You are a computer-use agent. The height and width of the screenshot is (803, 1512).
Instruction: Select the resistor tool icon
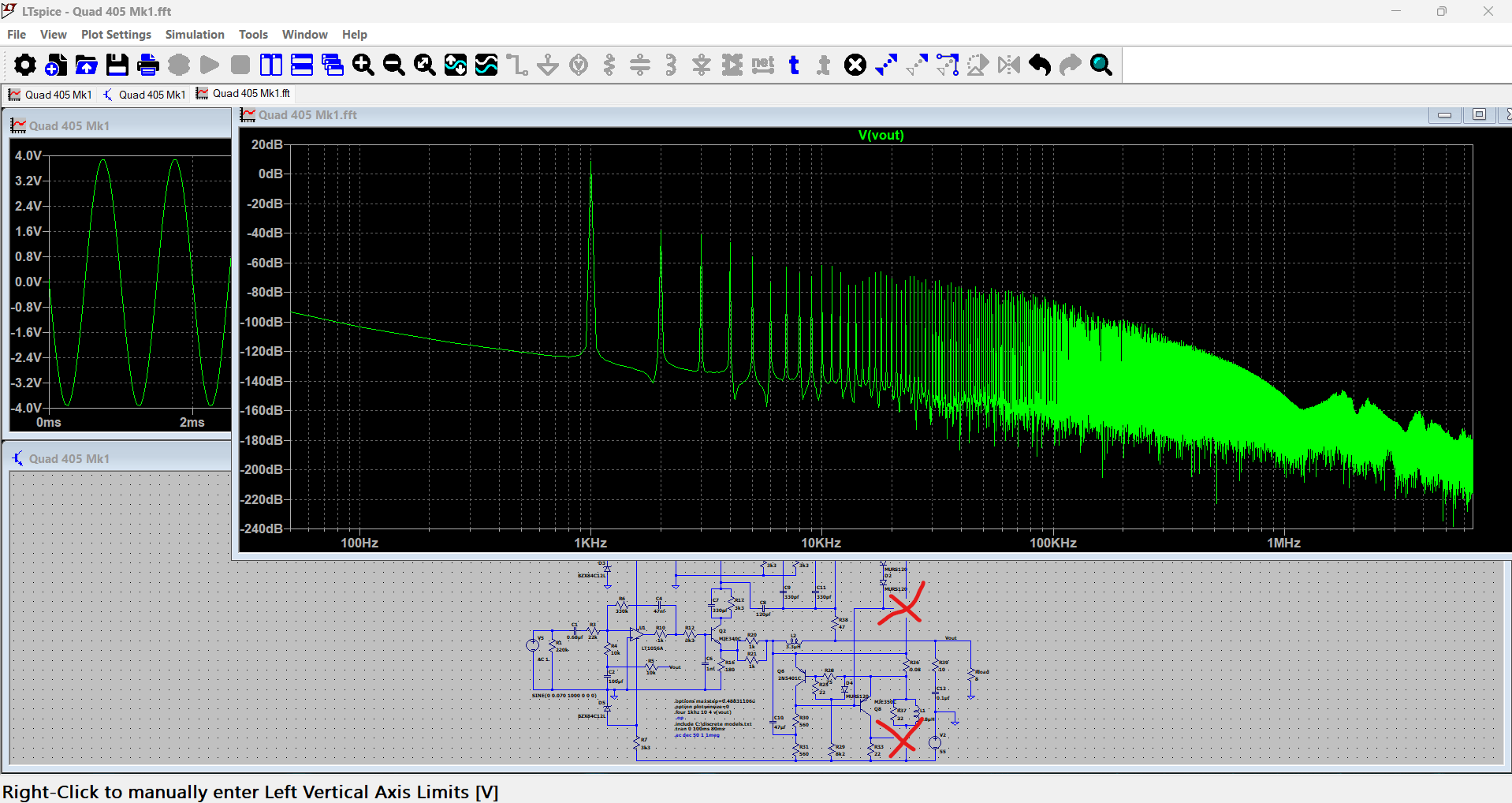pos(609,65)
